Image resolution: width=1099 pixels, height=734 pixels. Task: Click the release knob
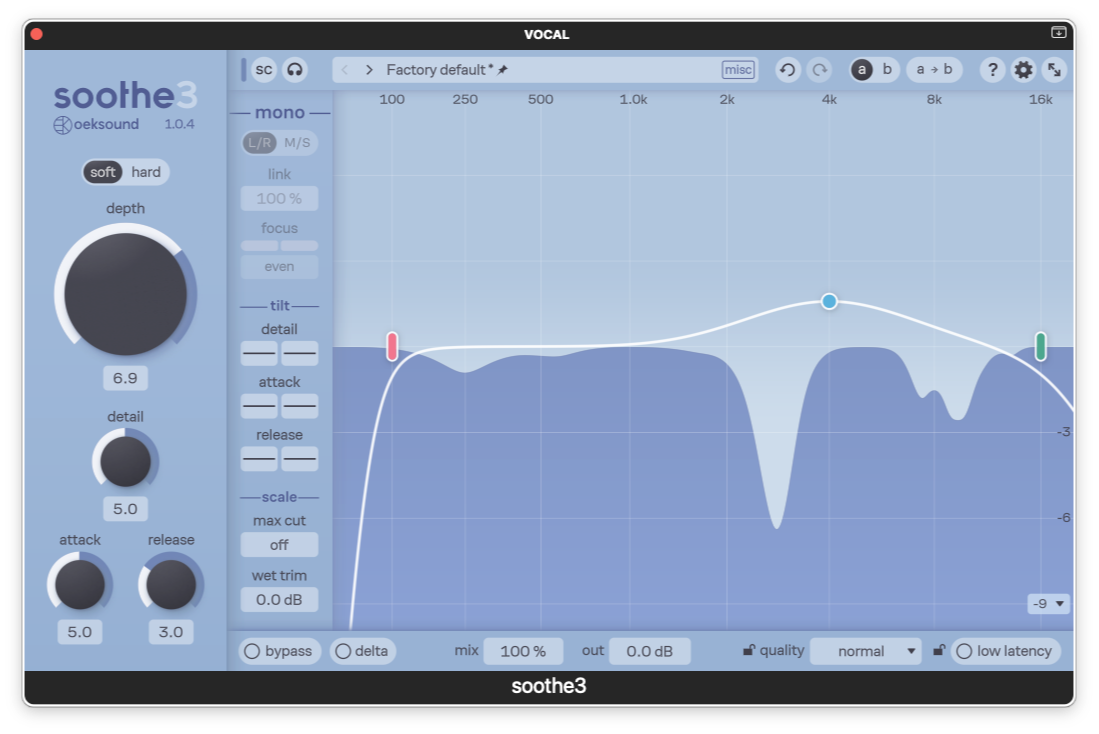[x=170, y=584]
